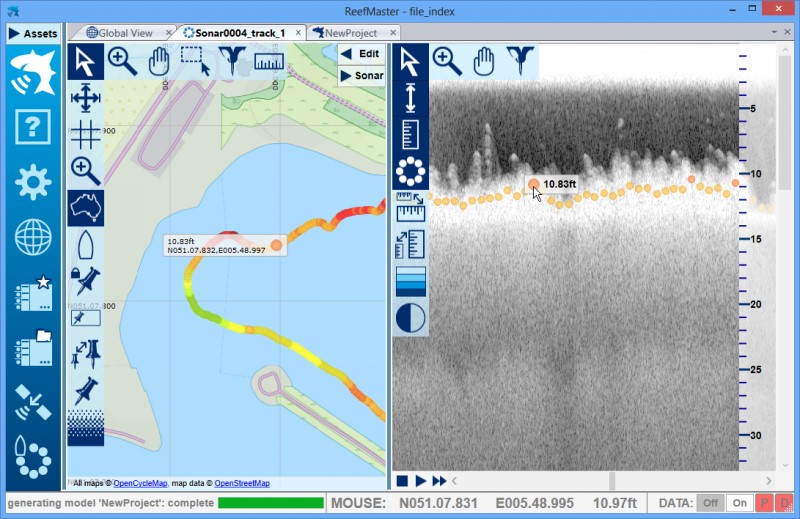Switch DATA display On
The width and height of the screenshot is (800, 519).
pos(739,503)
